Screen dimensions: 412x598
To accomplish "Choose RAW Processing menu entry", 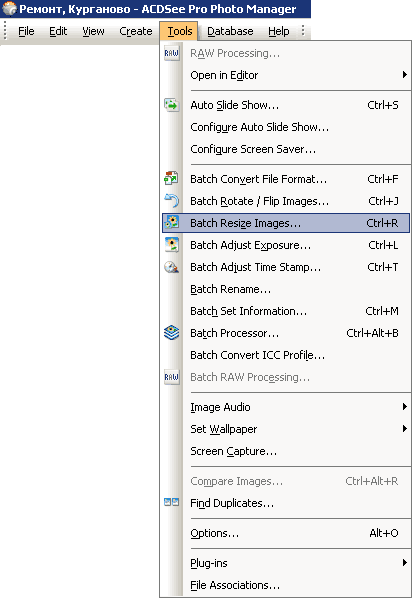I will pos(286,53).
